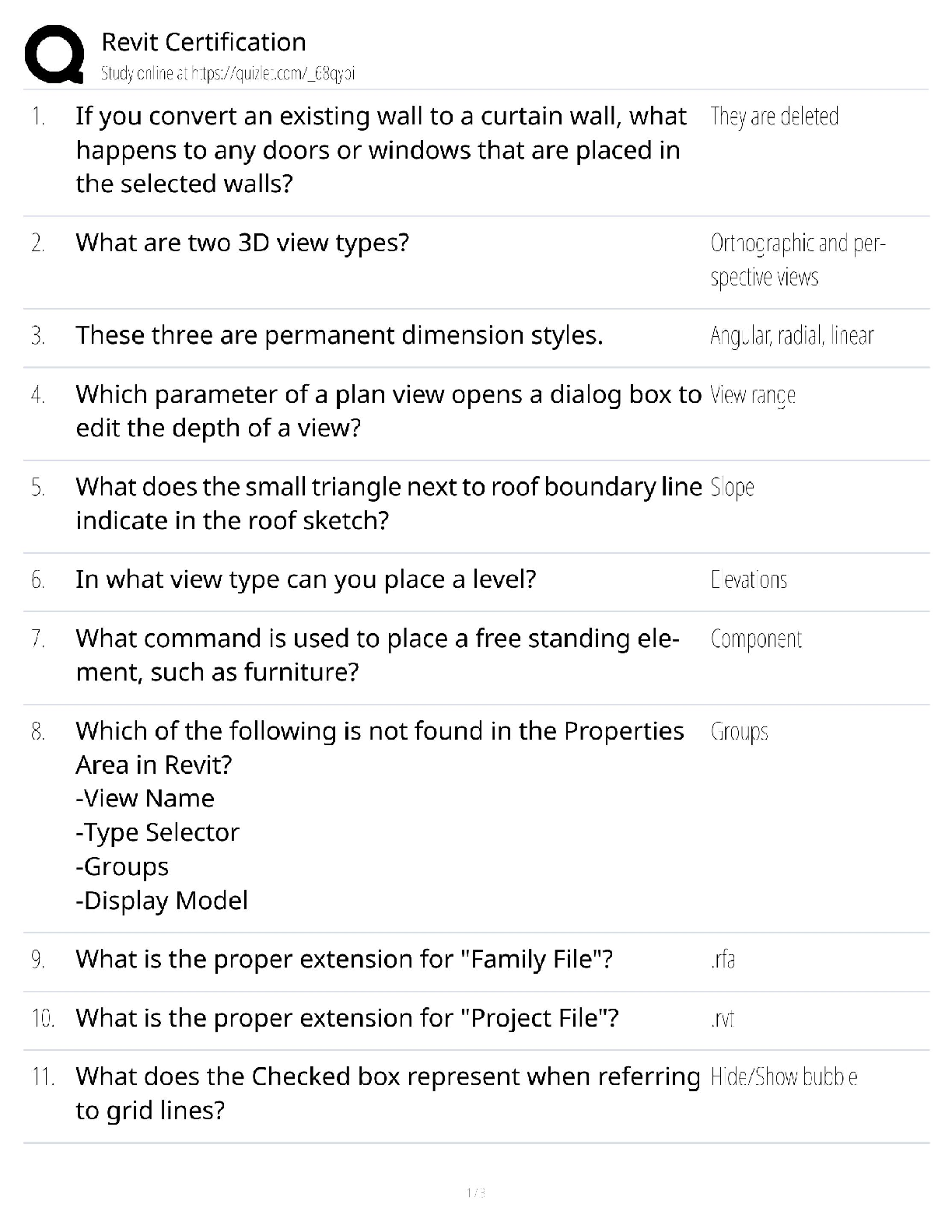
Task: Open the quizlet.com study link
Action: [x=227, y=74]
